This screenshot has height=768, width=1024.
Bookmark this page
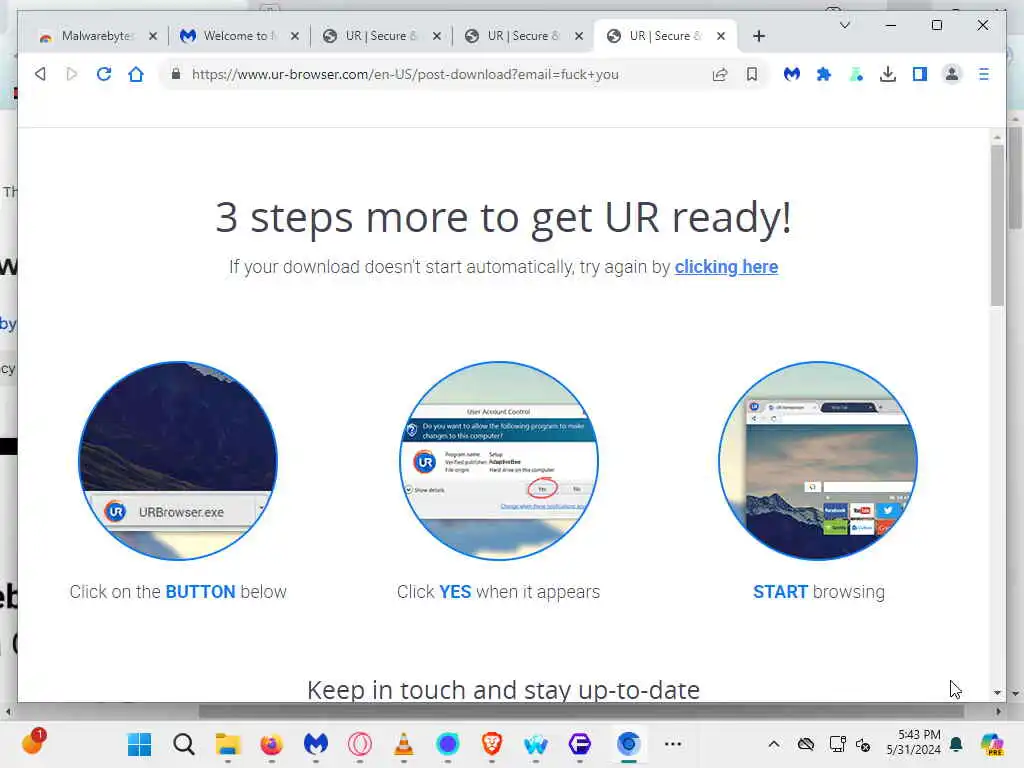tap(752, 74)
